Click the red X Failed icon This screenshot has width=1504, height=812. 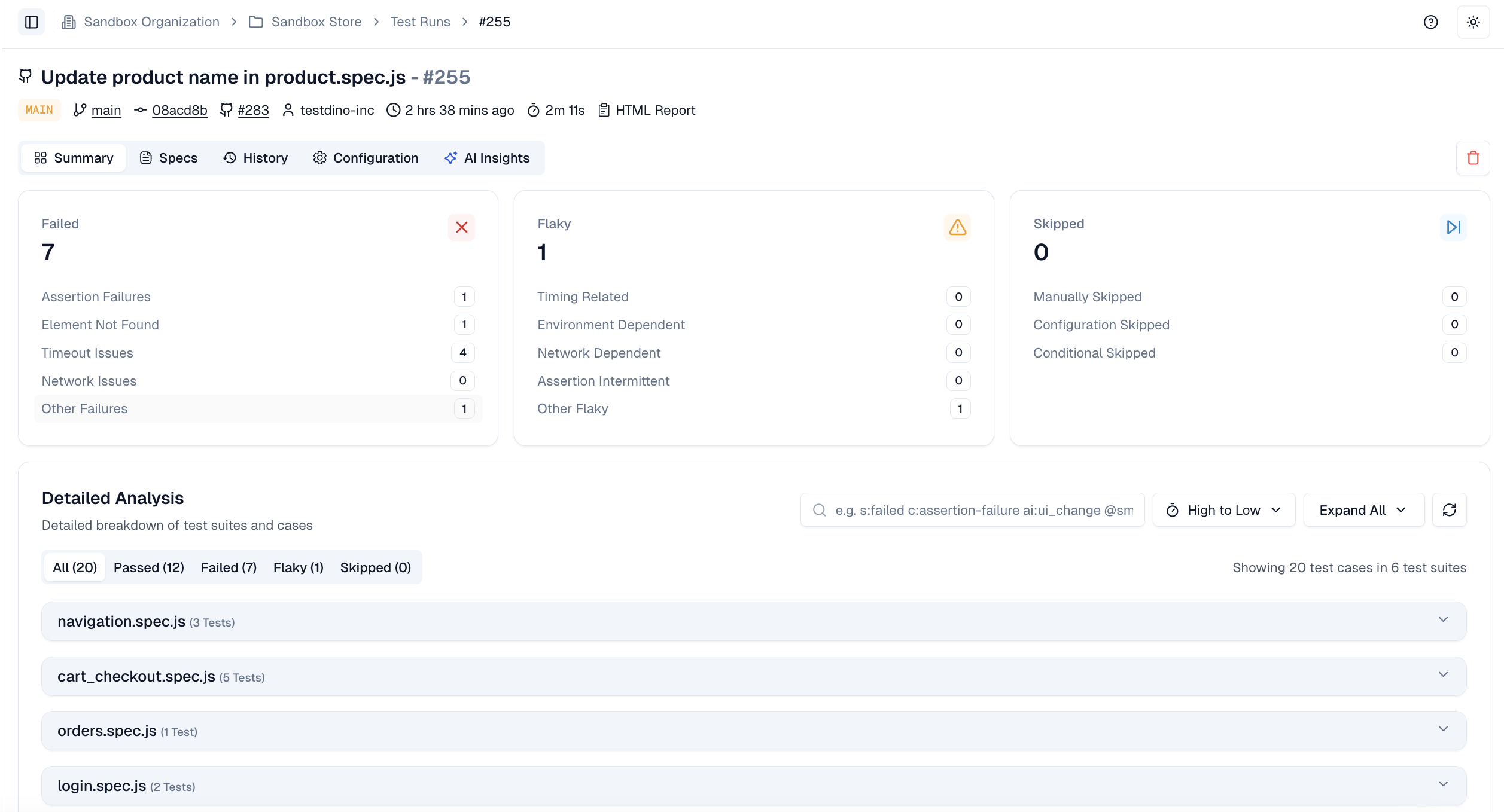[x=461, y=227]
